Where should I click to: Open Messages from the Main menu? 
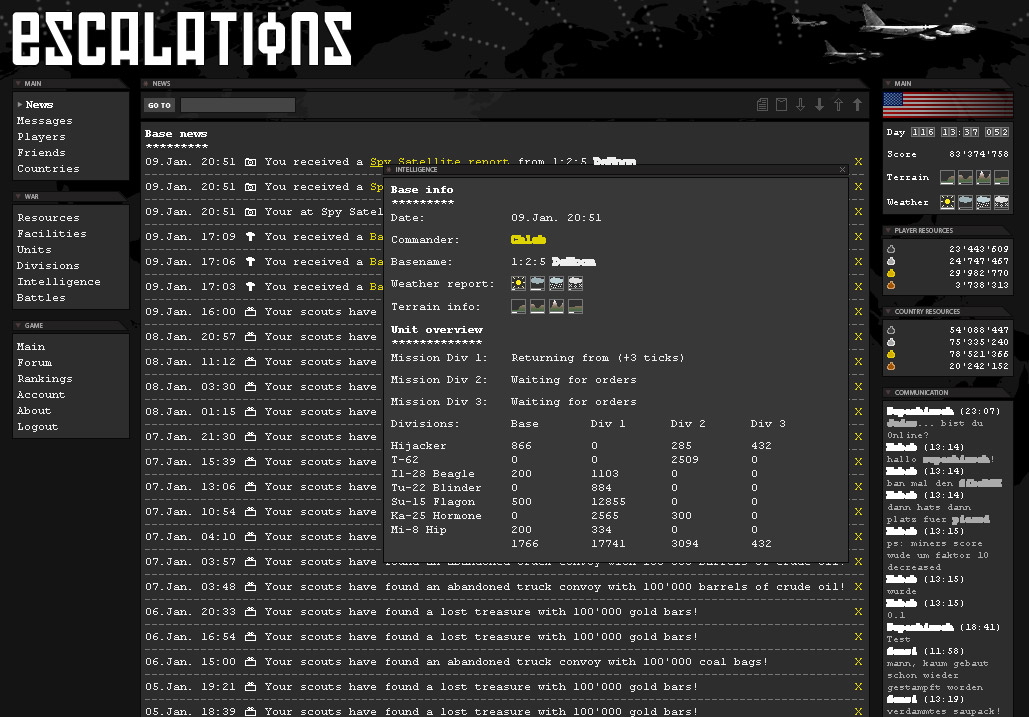pyautogui.click(x=44, y=121)
